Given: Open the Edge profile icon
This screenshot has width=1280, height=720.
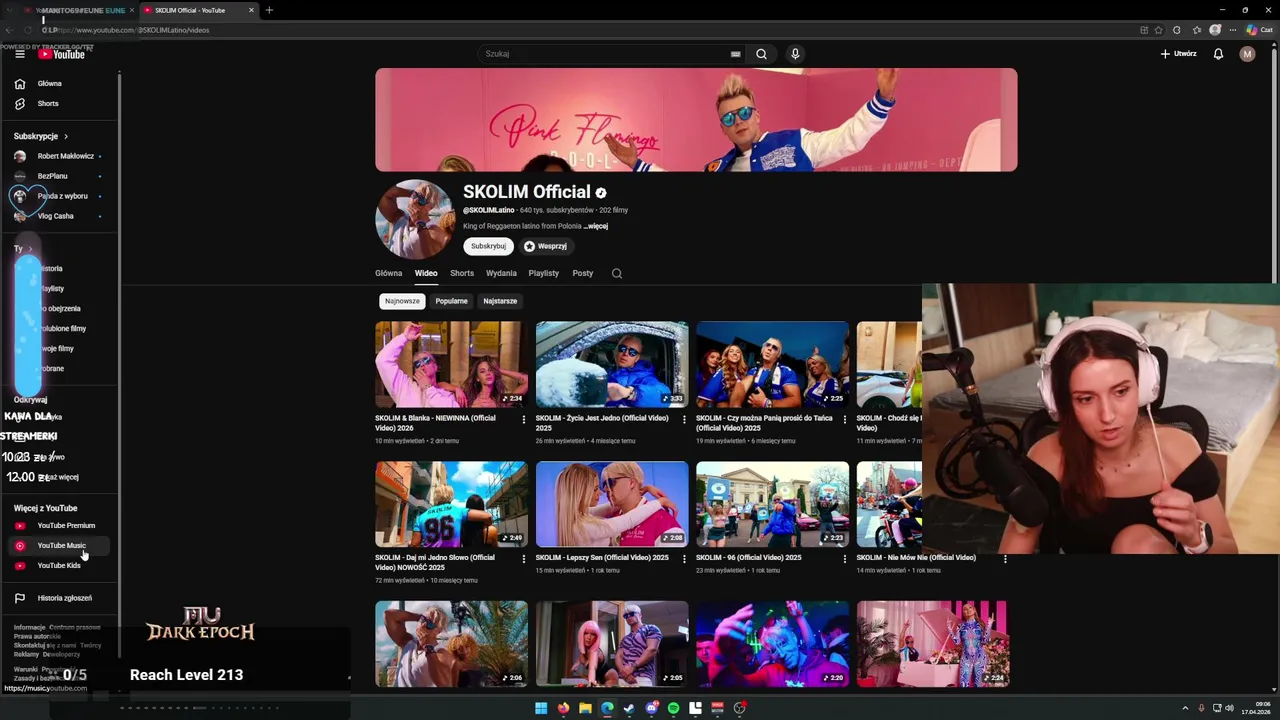Looking at the screenshot, I should click(1215, 30).
